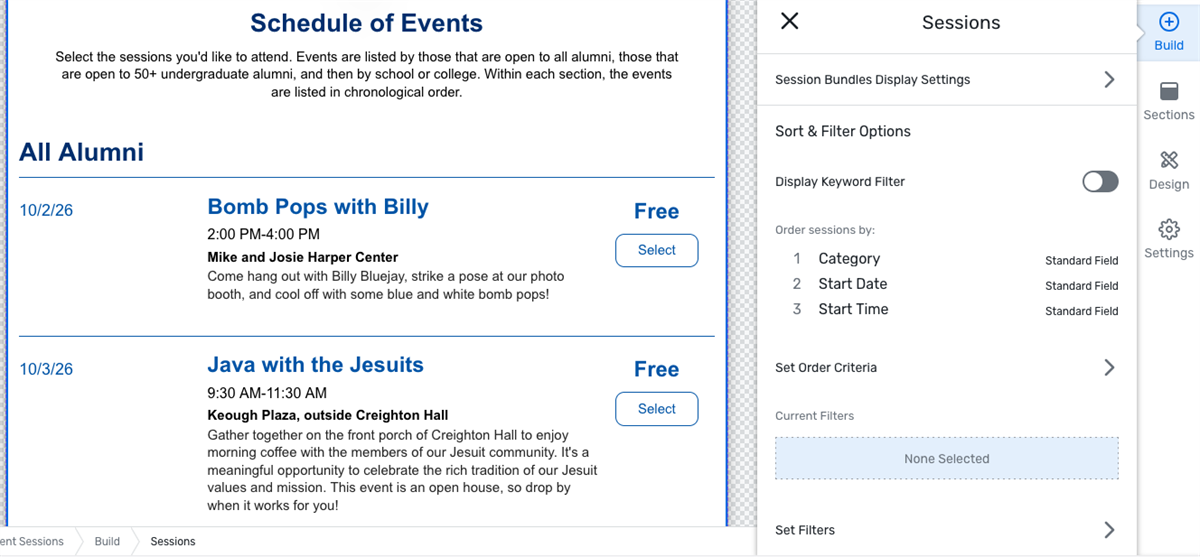Screen dimensions: 1200x557
Task: Click the Schedule of Events heading
Action: 366,23
